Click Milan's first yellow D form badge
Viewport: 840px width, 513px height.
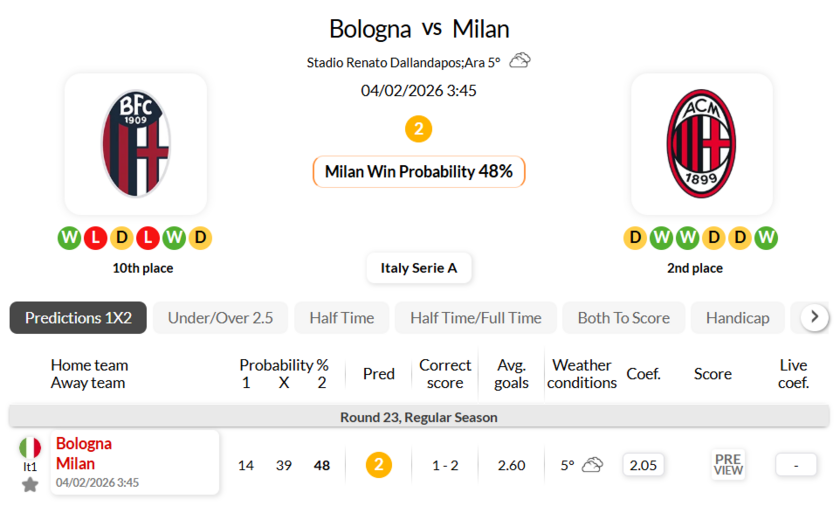click(x=635, y=238)
